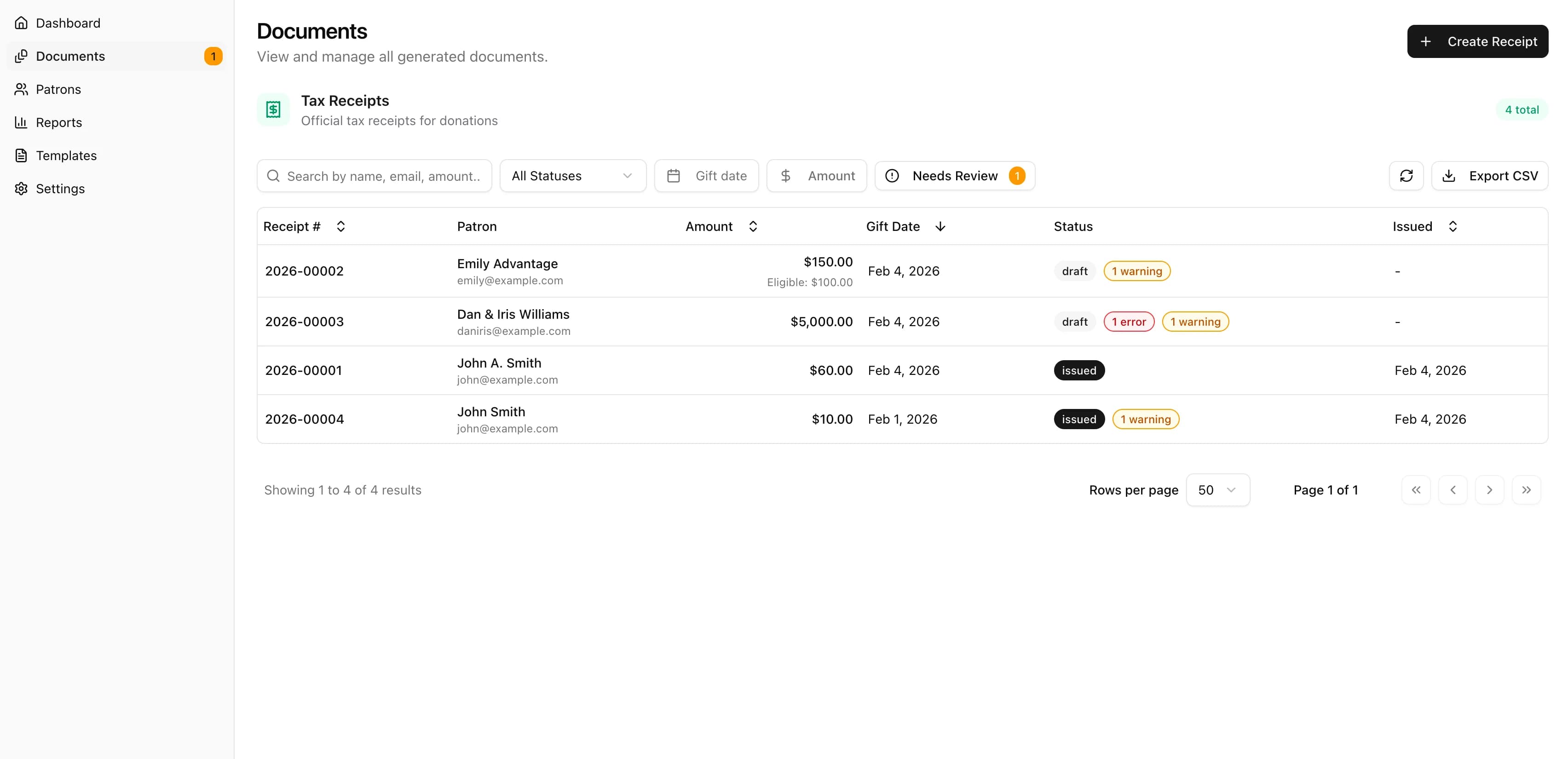Image resolution: width=1568 pixels, height=759 pixels.
Task: Go to the last page of results
Action: pos(1527,489)
